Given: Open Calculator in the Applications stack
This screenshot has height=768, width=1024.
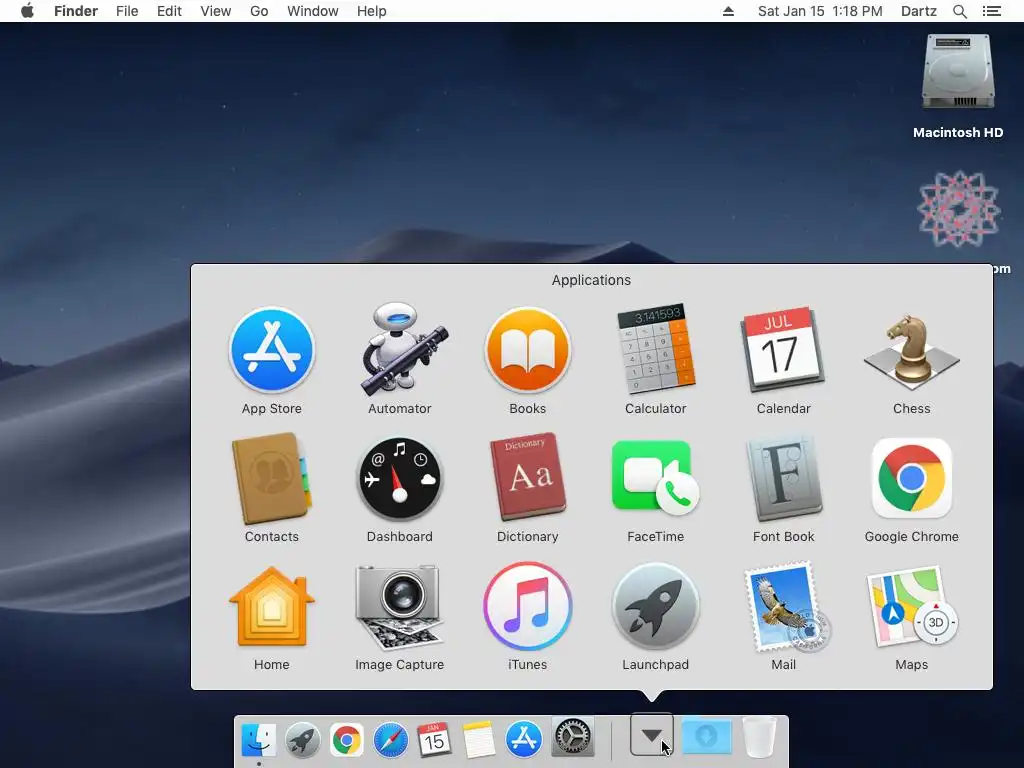Looking at the screenshot, I should 656,349.
